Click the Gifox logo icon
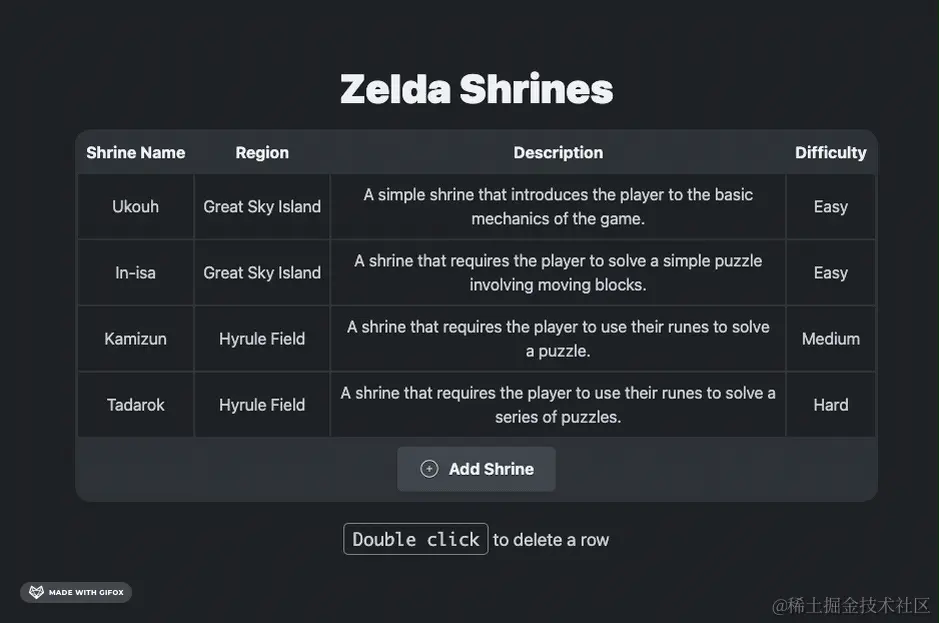939x623 pixels. click(36, 592)
